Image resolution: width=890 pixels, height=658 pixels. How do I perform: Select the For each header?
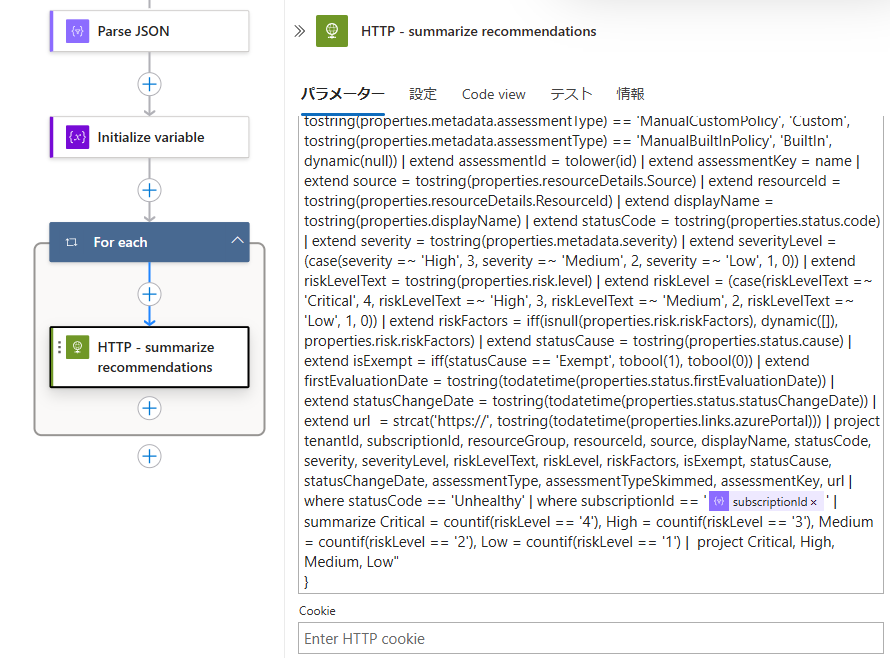tap(149, 242)
